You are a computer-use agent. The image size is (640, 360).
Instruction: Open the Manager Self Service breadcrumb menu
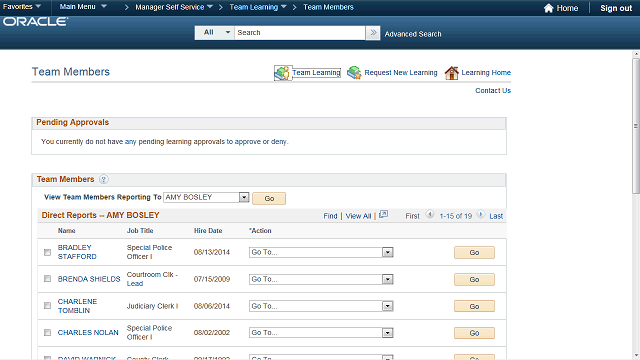pos(174,7)
